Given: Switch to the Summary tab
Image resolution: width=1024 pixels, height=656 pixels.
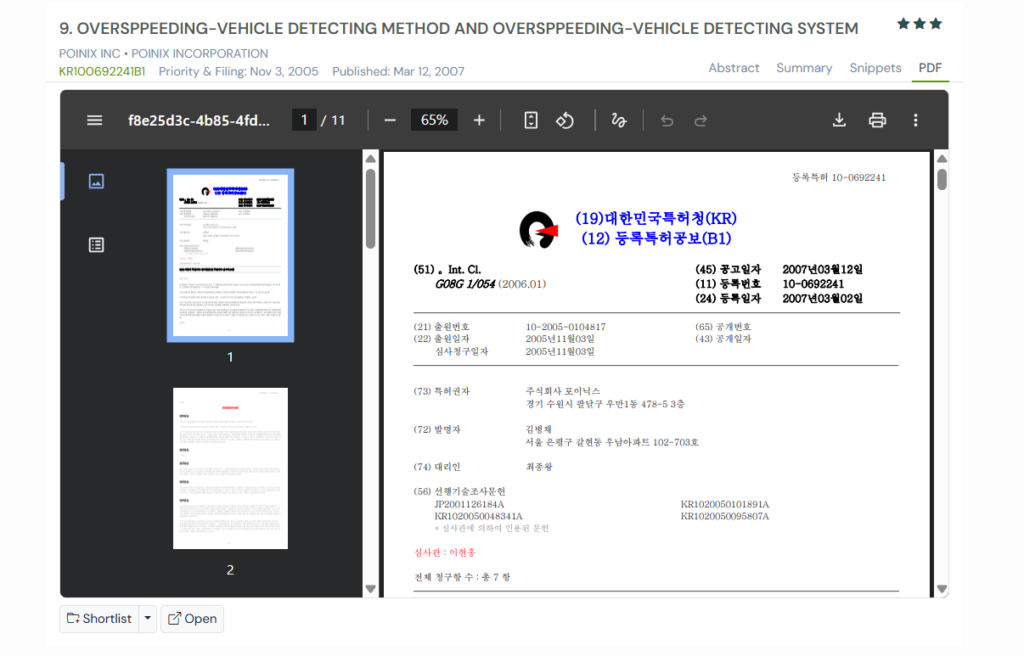Looking at the screenshot, I should click(804, 67).
